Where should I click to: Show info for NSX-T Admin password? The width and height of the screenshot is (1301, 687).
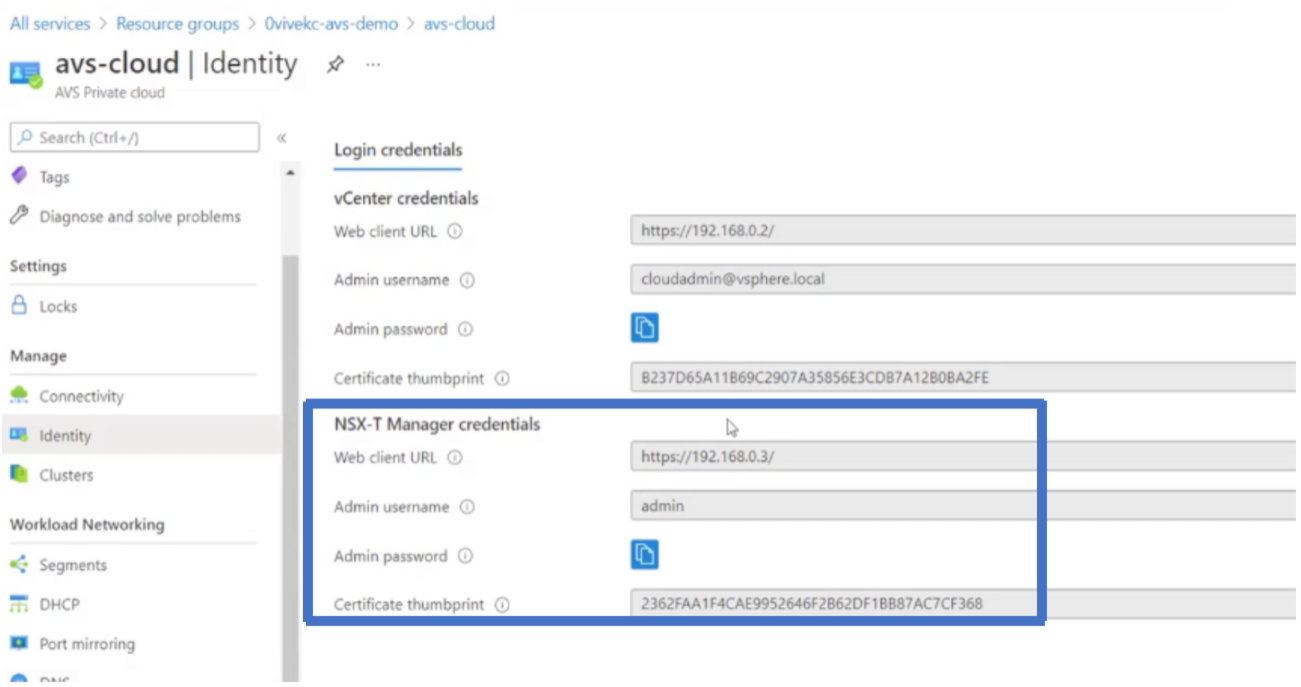point(465,556)
